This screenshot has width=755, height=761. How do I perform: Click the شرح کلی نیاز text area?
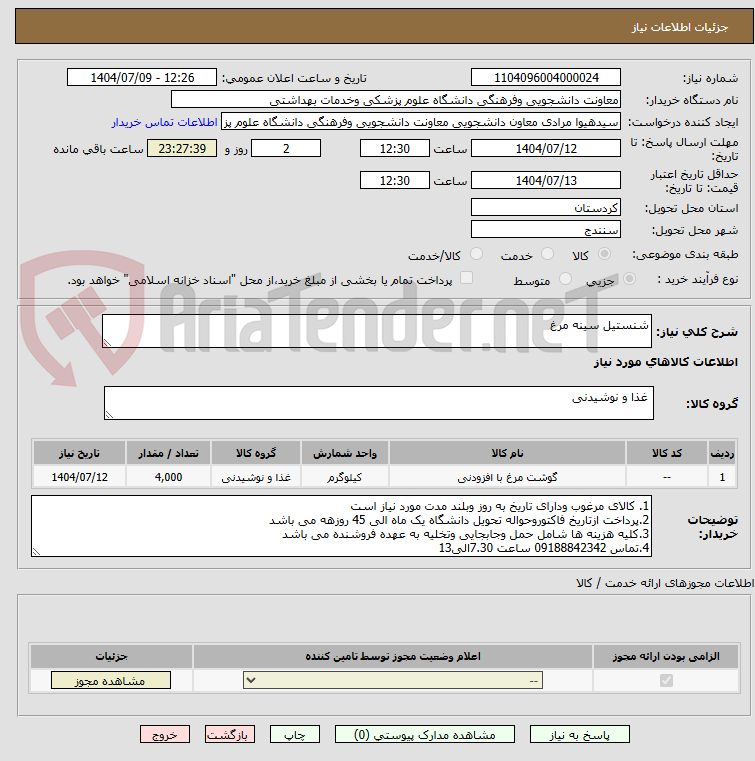pos(377,331)
